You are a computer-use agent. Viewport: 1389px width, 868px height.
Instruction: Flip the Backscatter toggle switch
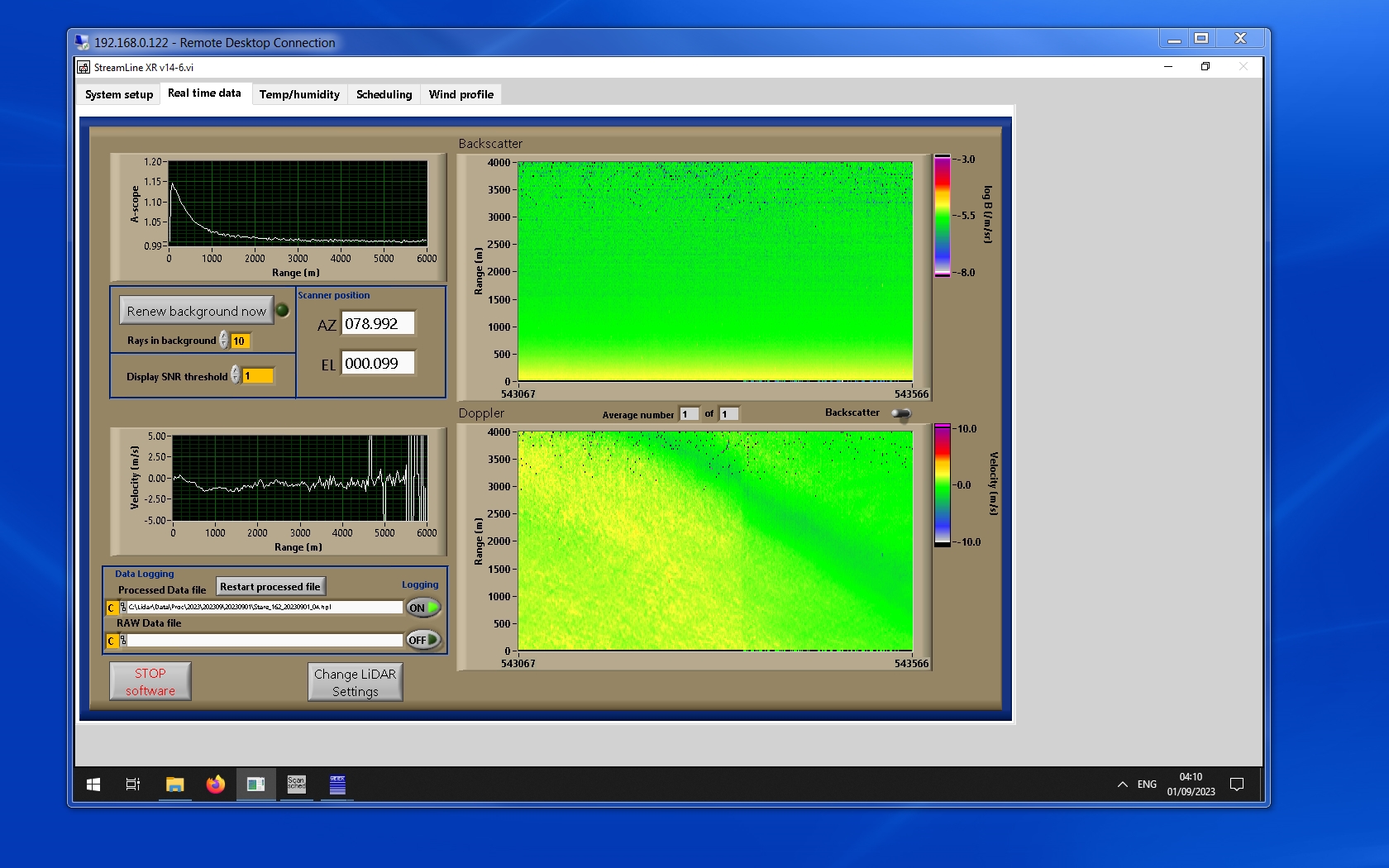(901, 413)
